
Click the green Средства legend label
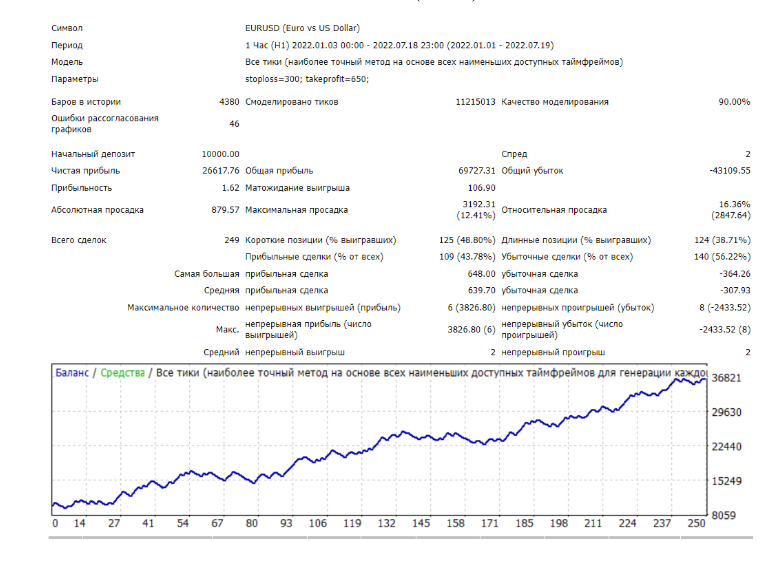(122, 372)
